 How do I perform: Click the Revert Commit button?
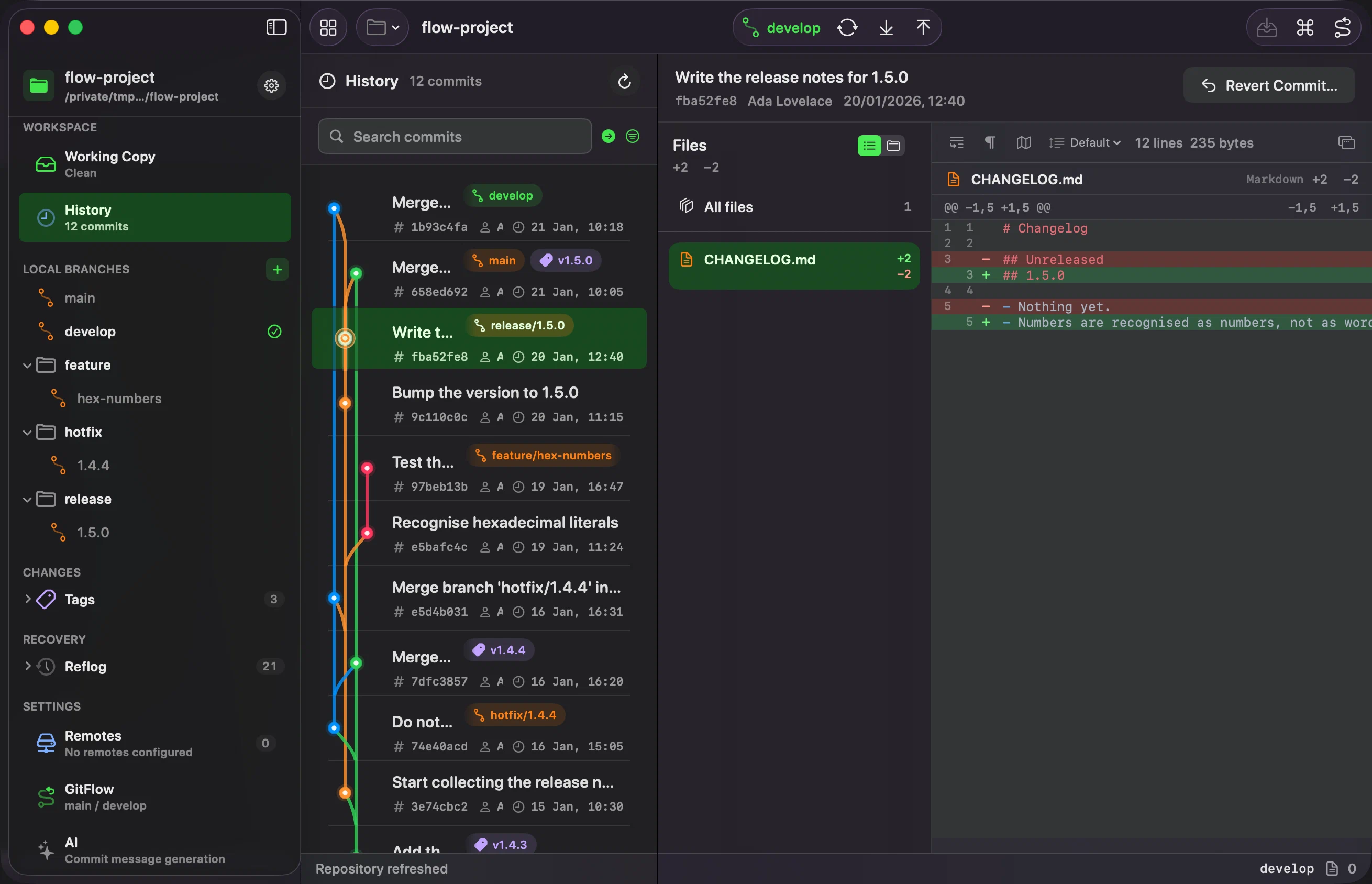1269,85
